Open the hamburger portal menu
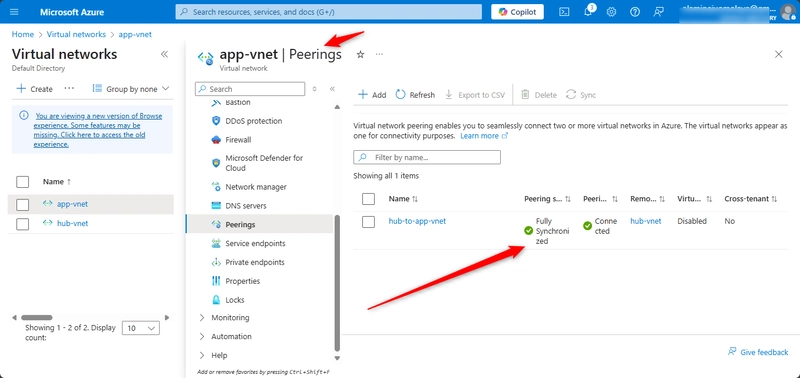This screenshot has width=800, height=378. point(14,12)
